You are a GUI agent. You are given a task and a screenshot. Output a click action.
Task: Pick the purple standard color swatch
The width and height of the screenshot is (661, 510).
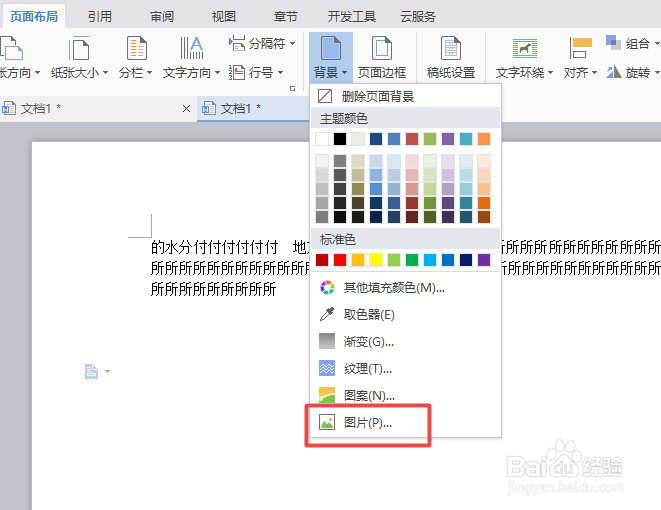pyautogui.click(x=484, y=260)
